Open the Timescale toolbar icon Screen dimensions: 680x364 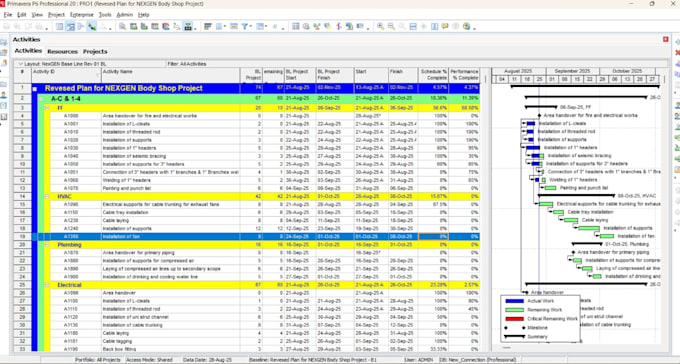[x=234, y=27]
